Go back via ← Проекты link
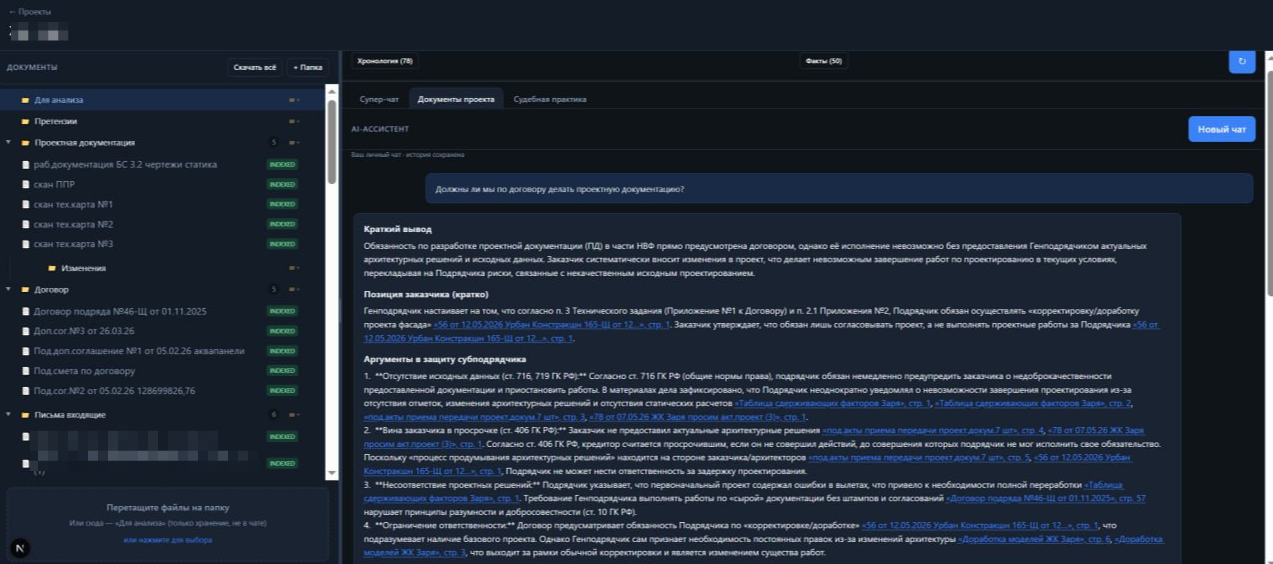 click(x=29, y=12)
